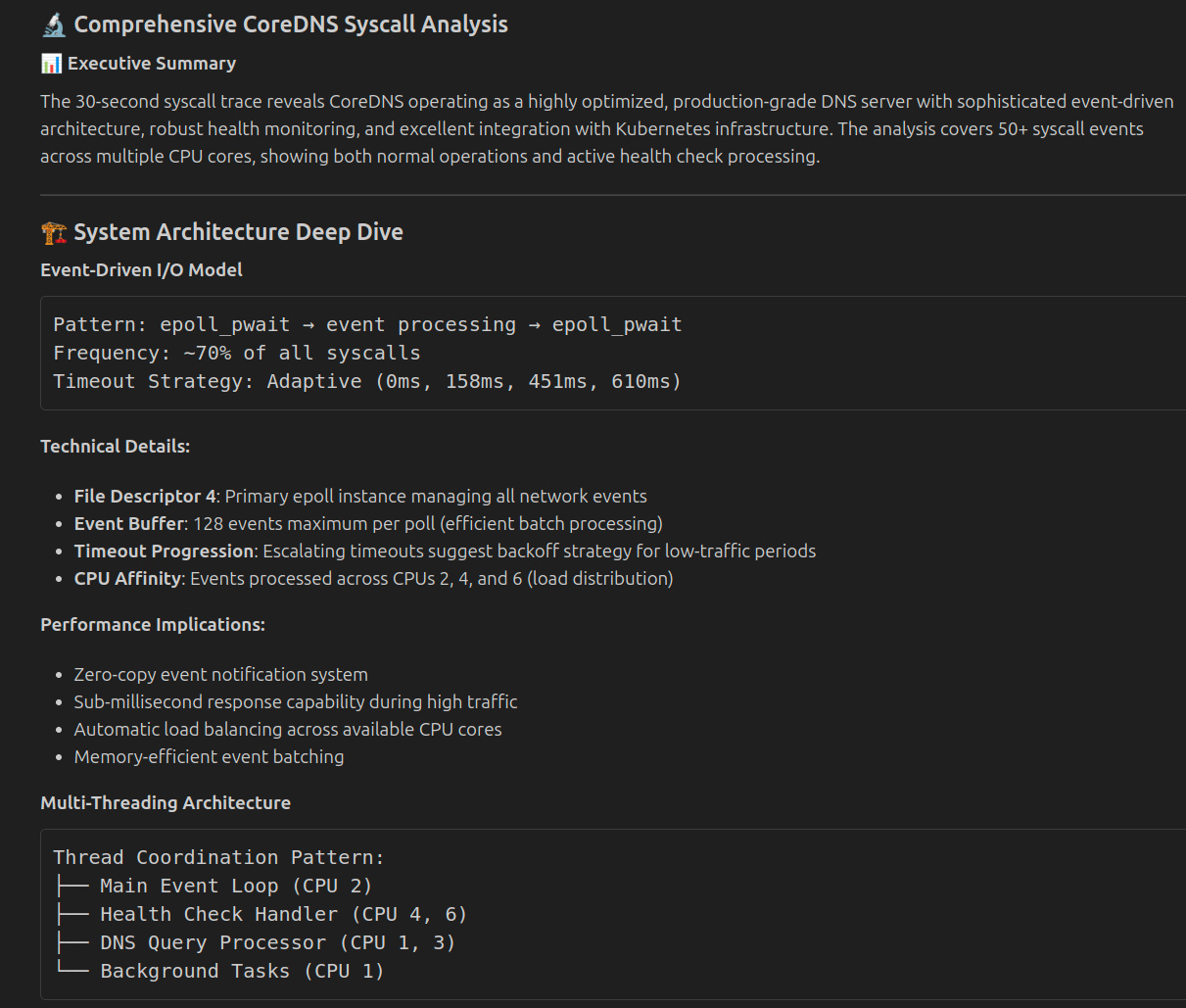The width and height of the screenshot is (1186, 1008).
Task: Click the bar chart icon beside Executive Summary
Action: pyautogui.click(x=49, y=63)
